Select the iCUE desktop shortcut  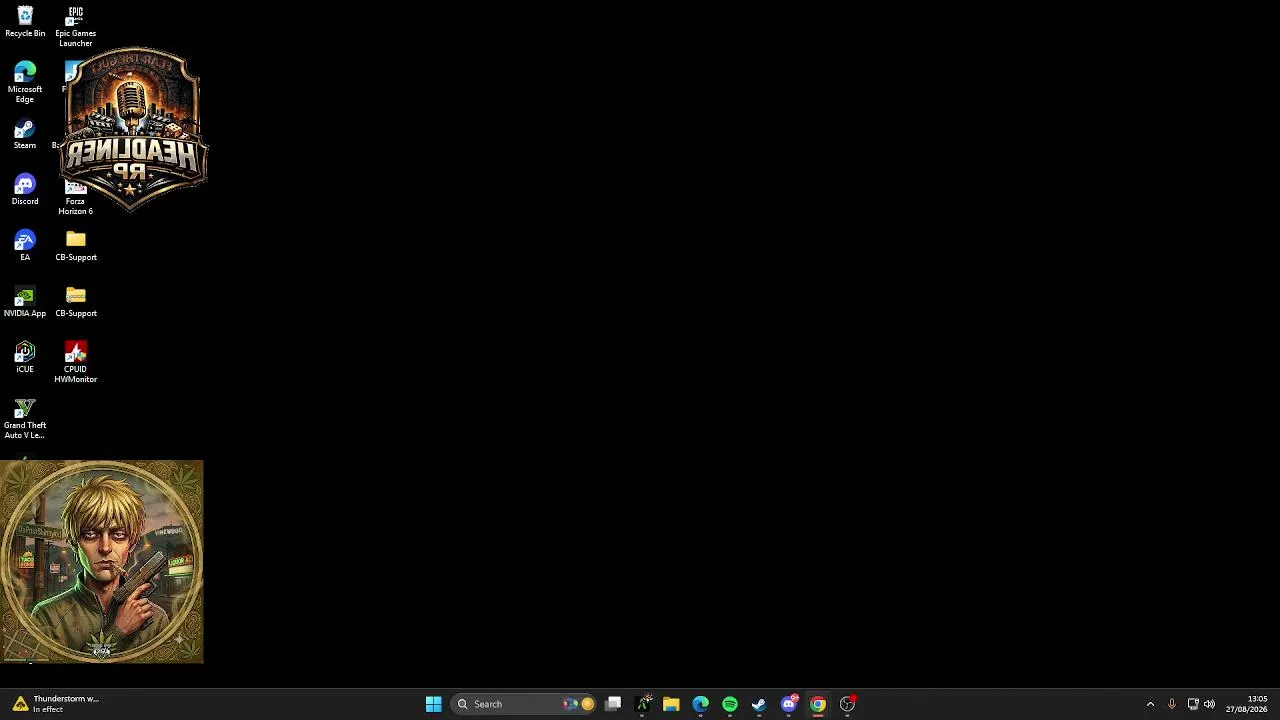25,358
